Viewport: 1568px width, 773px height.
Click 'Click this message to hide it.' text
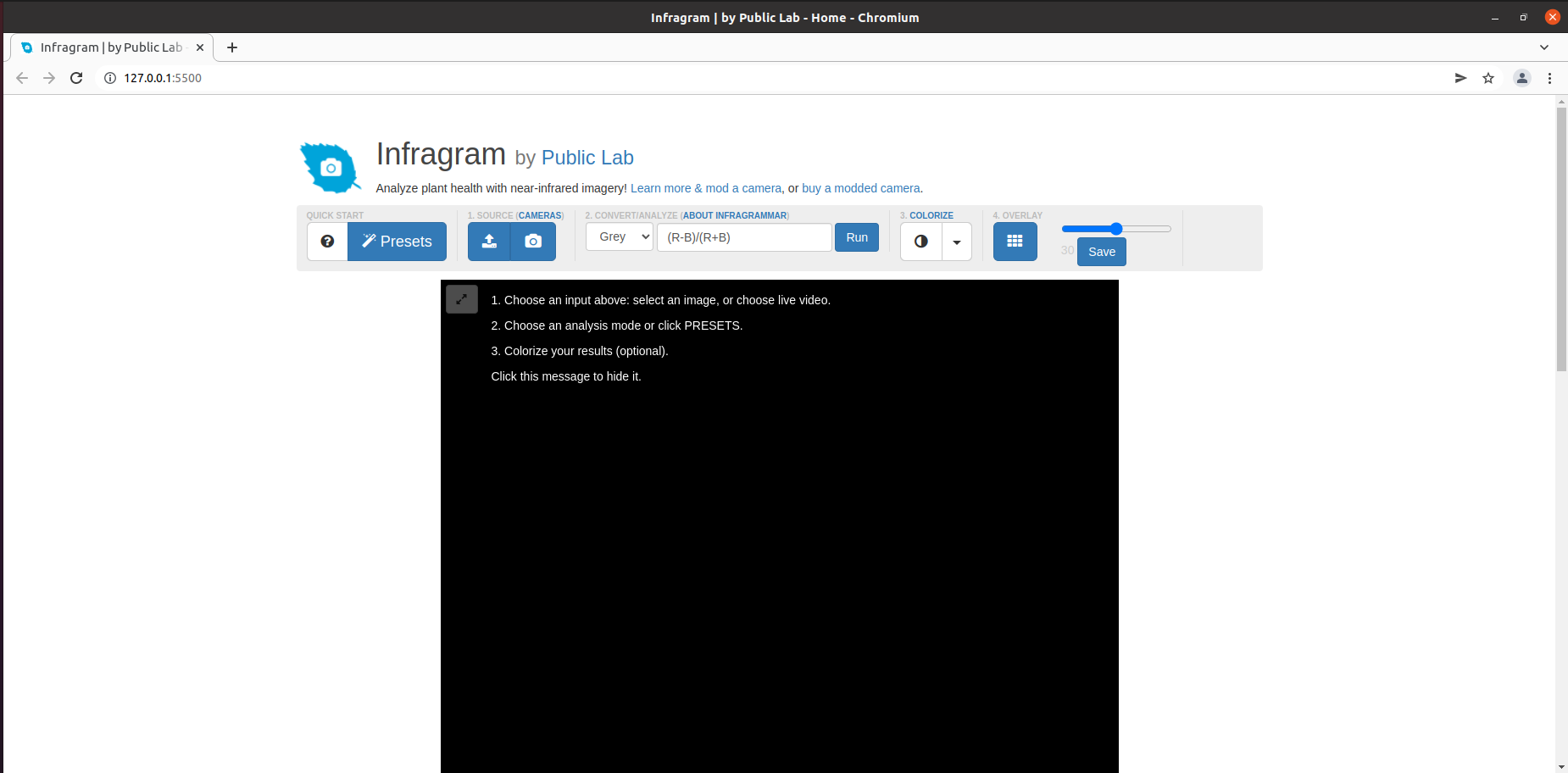pos(566,376)
